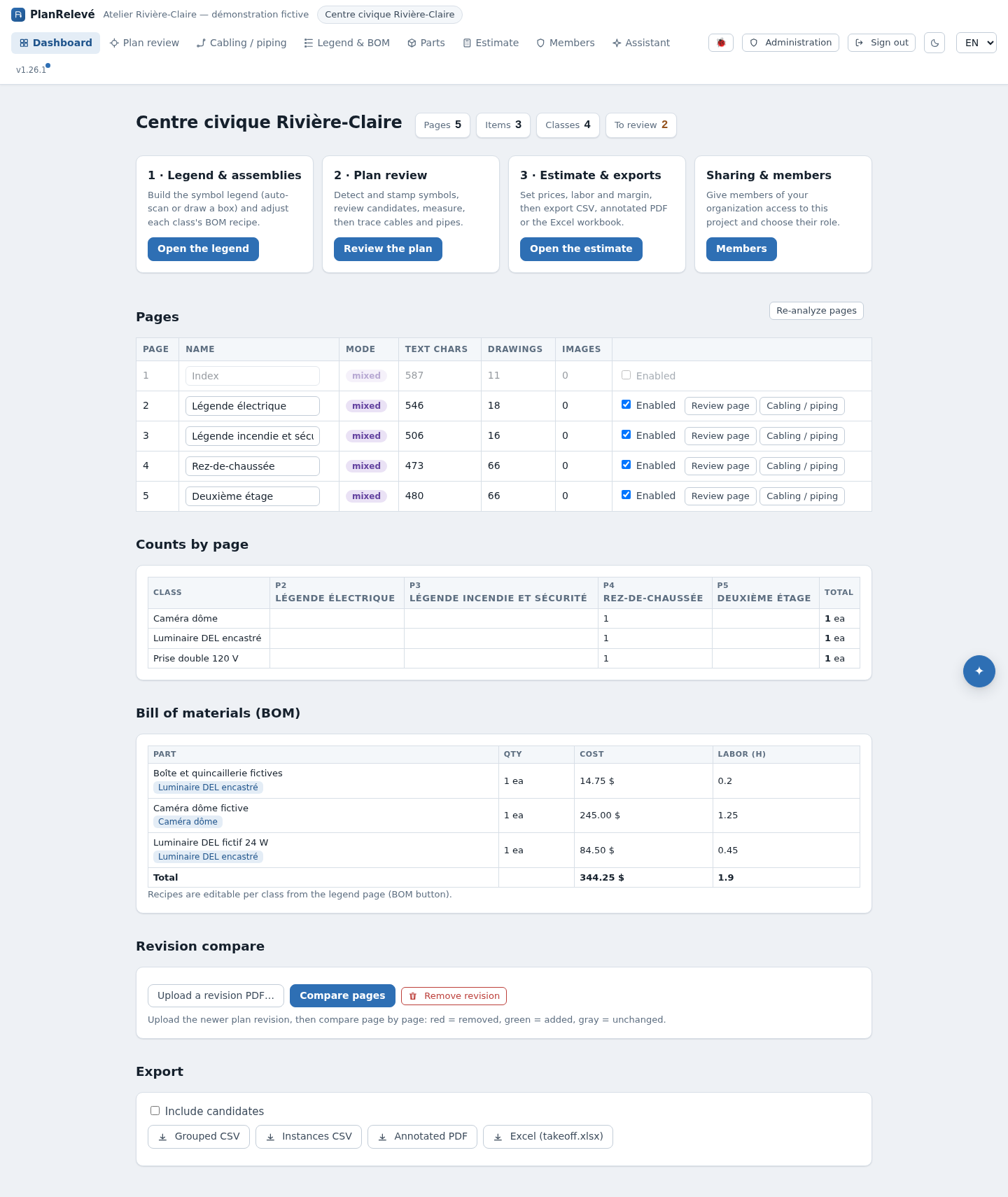
Task: Click the Plan review target icon
Action: 114,43
